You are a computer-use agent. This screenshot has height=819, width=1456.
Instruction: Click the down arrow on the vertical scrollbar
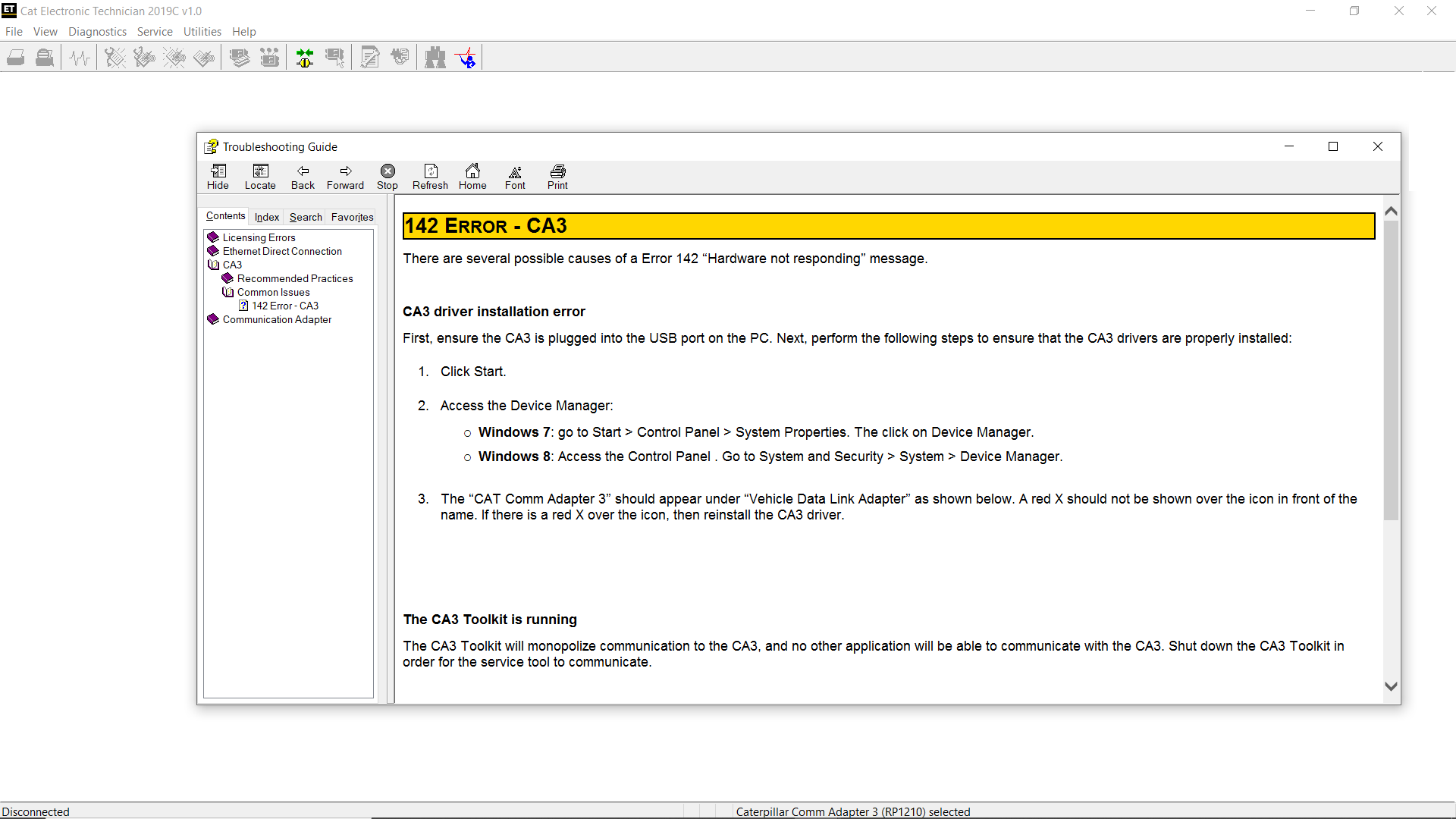(1391, 686)
